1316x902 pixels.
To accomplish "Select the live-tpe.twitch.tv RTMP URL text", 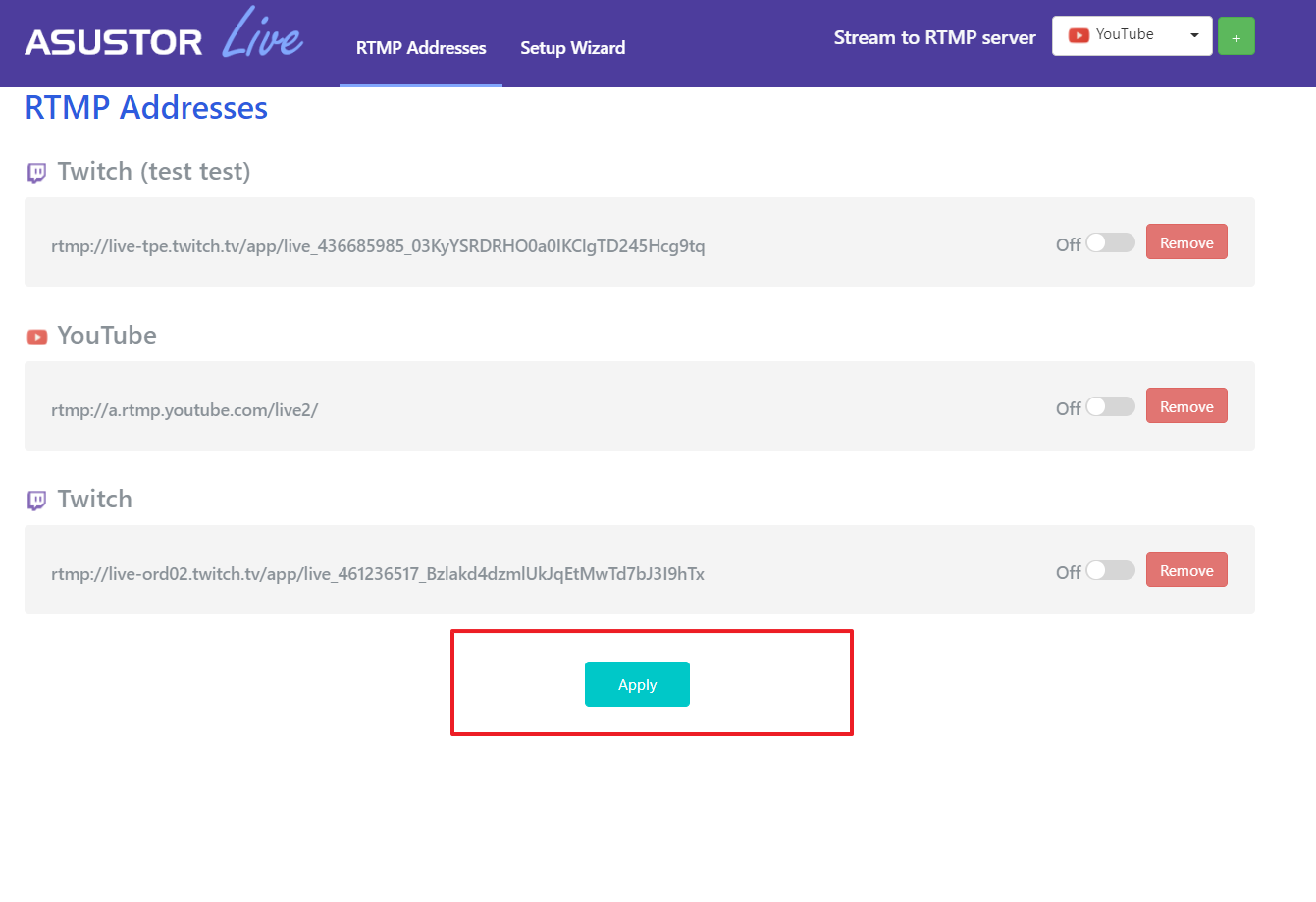I will point(378,246).
